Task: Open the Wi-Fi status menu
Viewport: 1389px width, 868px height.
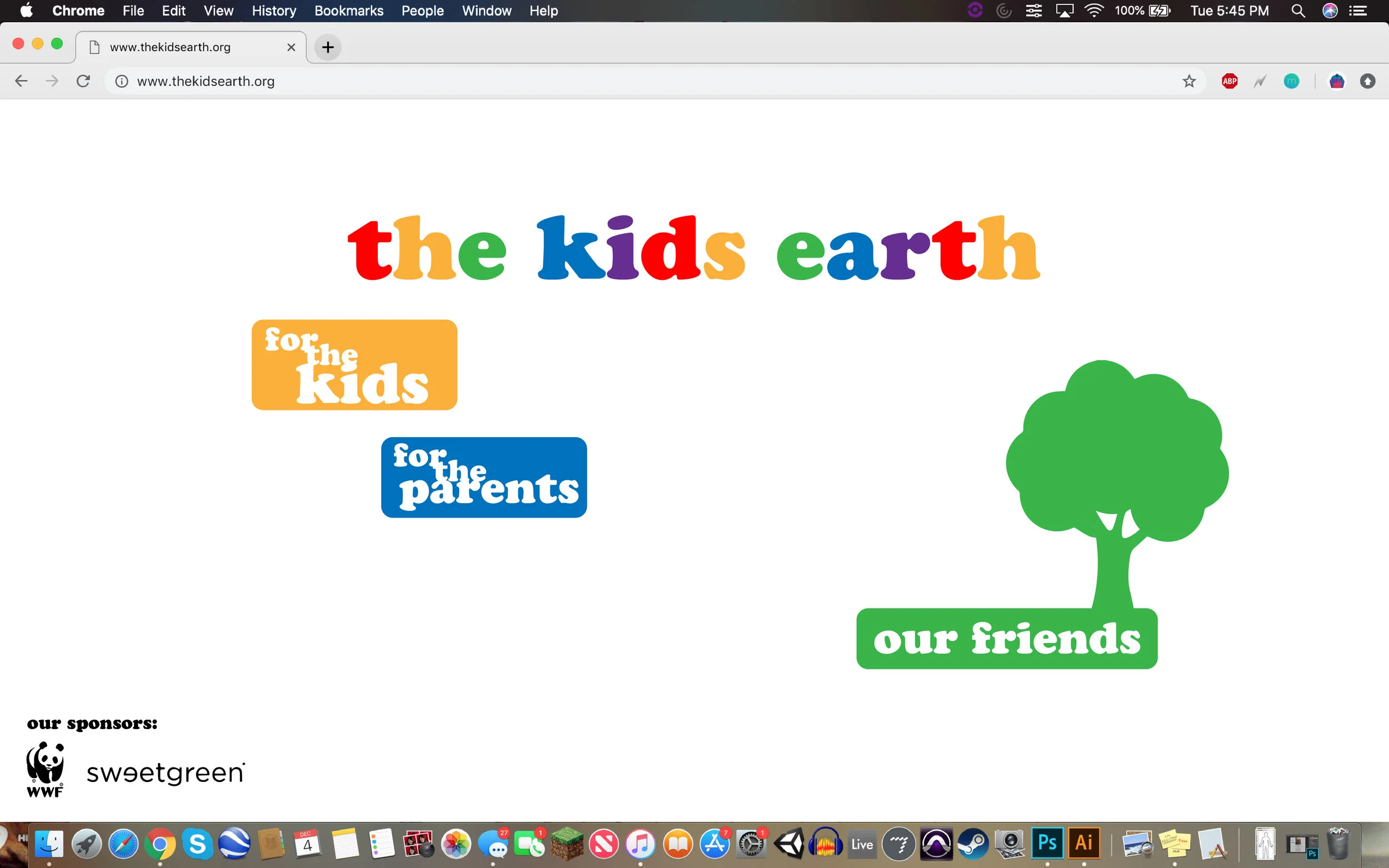Action: pos(1094,11)
